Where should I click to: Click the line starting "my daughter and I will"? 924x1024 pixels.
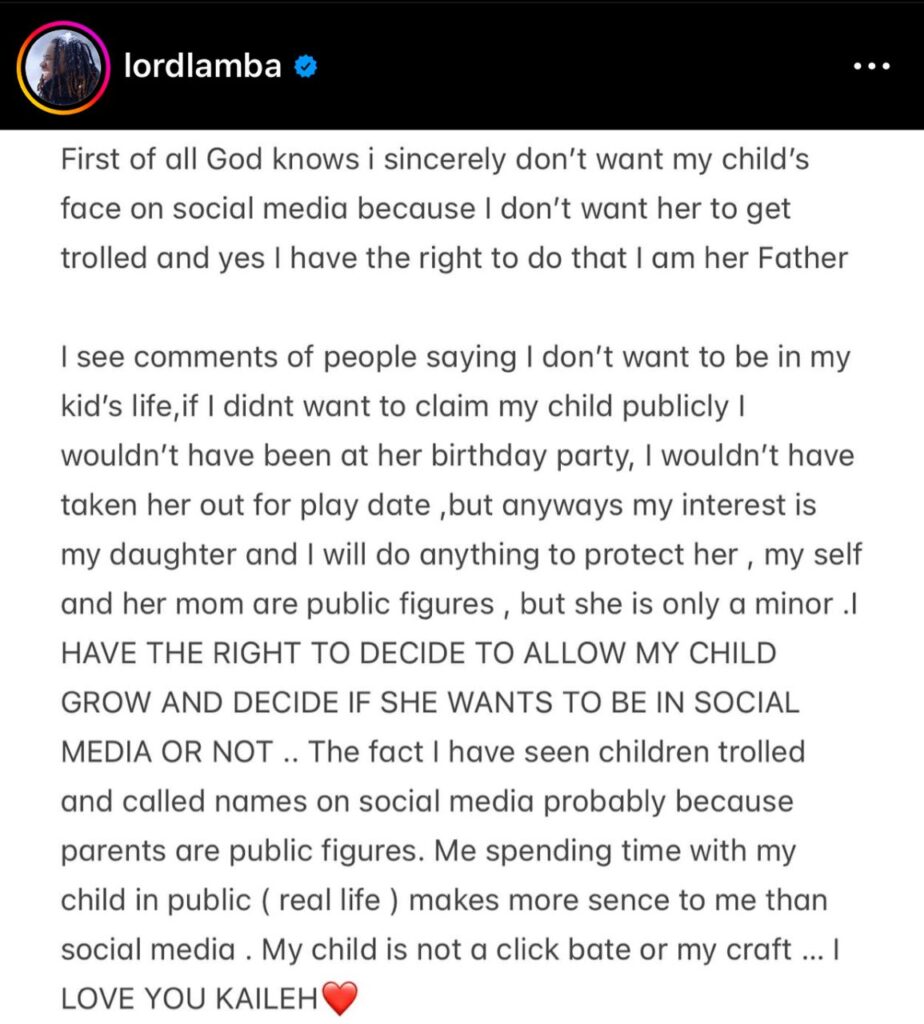(x=462, y=554)
